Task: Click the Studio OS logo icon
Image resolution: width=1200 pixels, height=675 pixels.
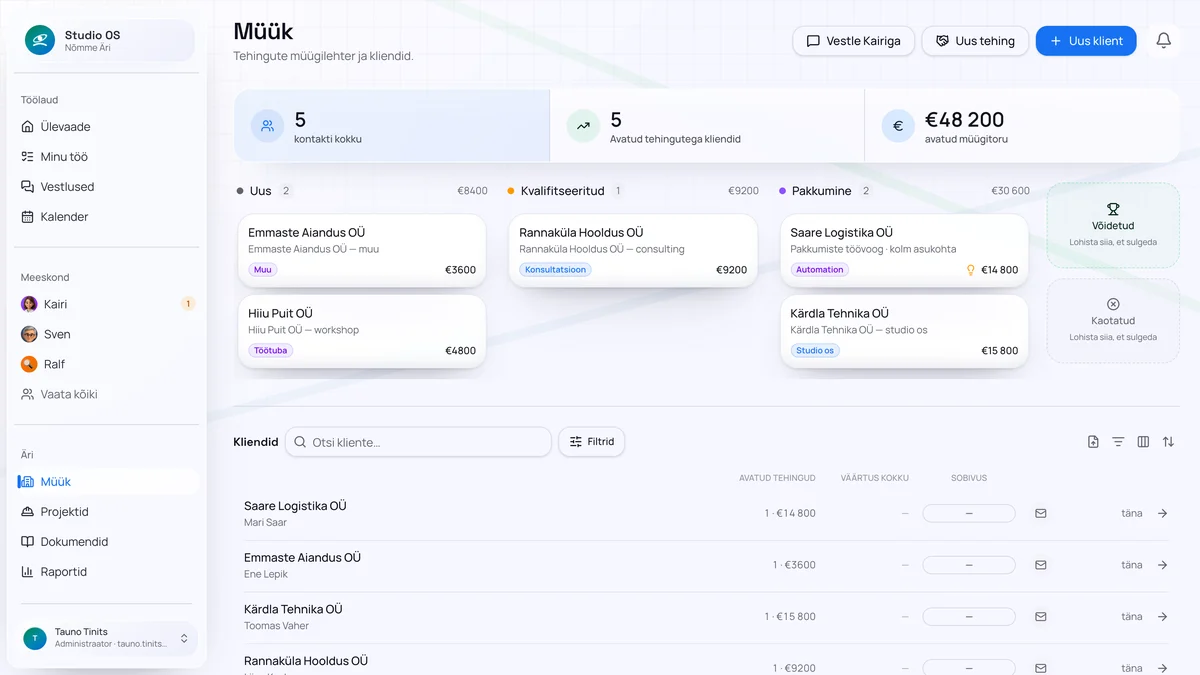Action: click(x=40, y=41)
